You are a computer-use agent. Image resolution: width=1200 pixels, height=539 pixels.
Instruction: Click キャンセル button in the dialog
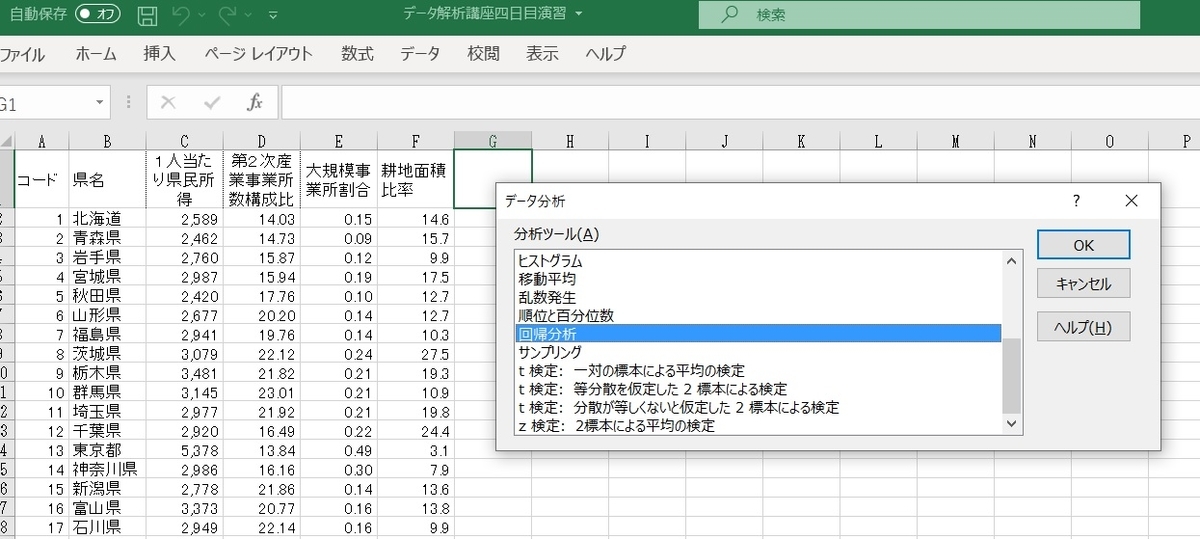(1083, 284)
